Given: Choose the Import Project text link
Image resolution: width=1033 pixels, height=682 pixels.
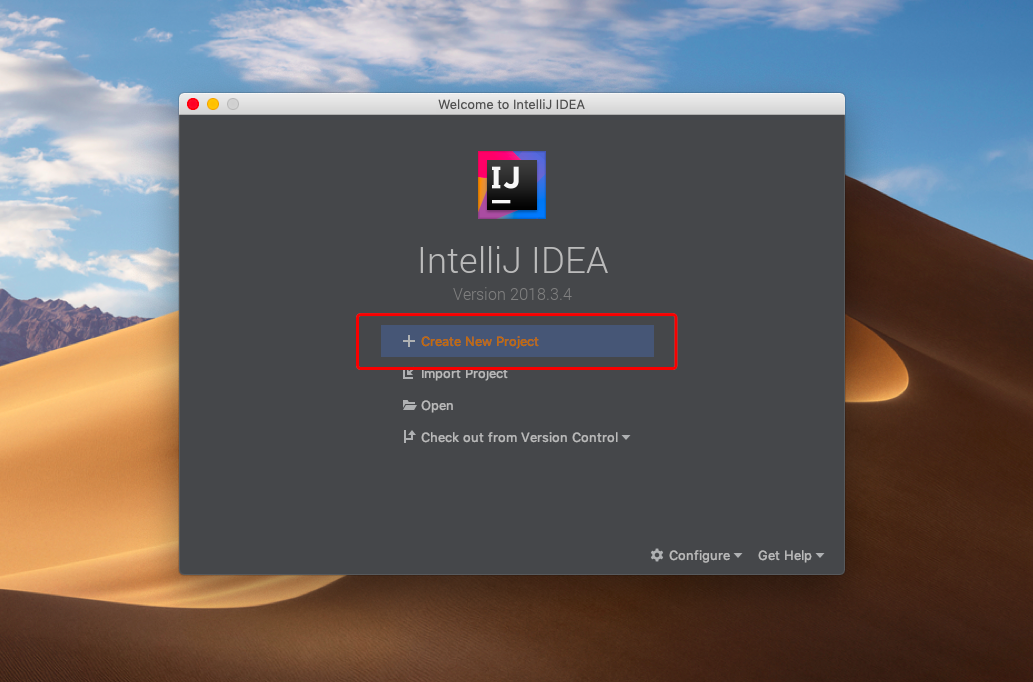Looking at the screenshot, I should point(464,373).
